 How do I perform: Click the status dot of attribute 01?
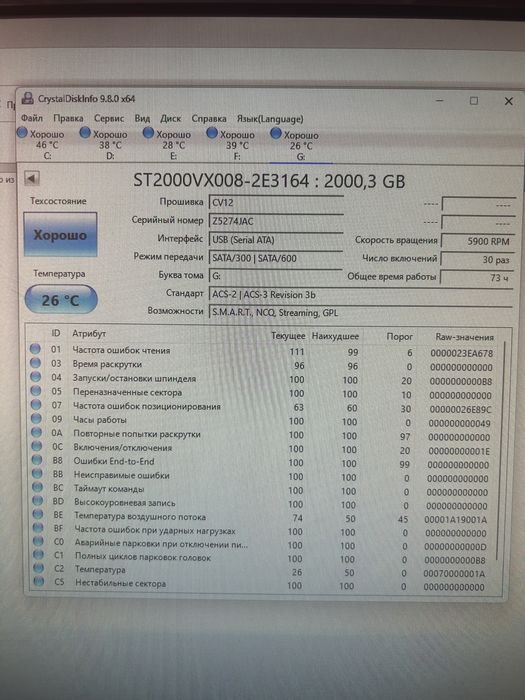pyautogui.click(x=35, y=349)
